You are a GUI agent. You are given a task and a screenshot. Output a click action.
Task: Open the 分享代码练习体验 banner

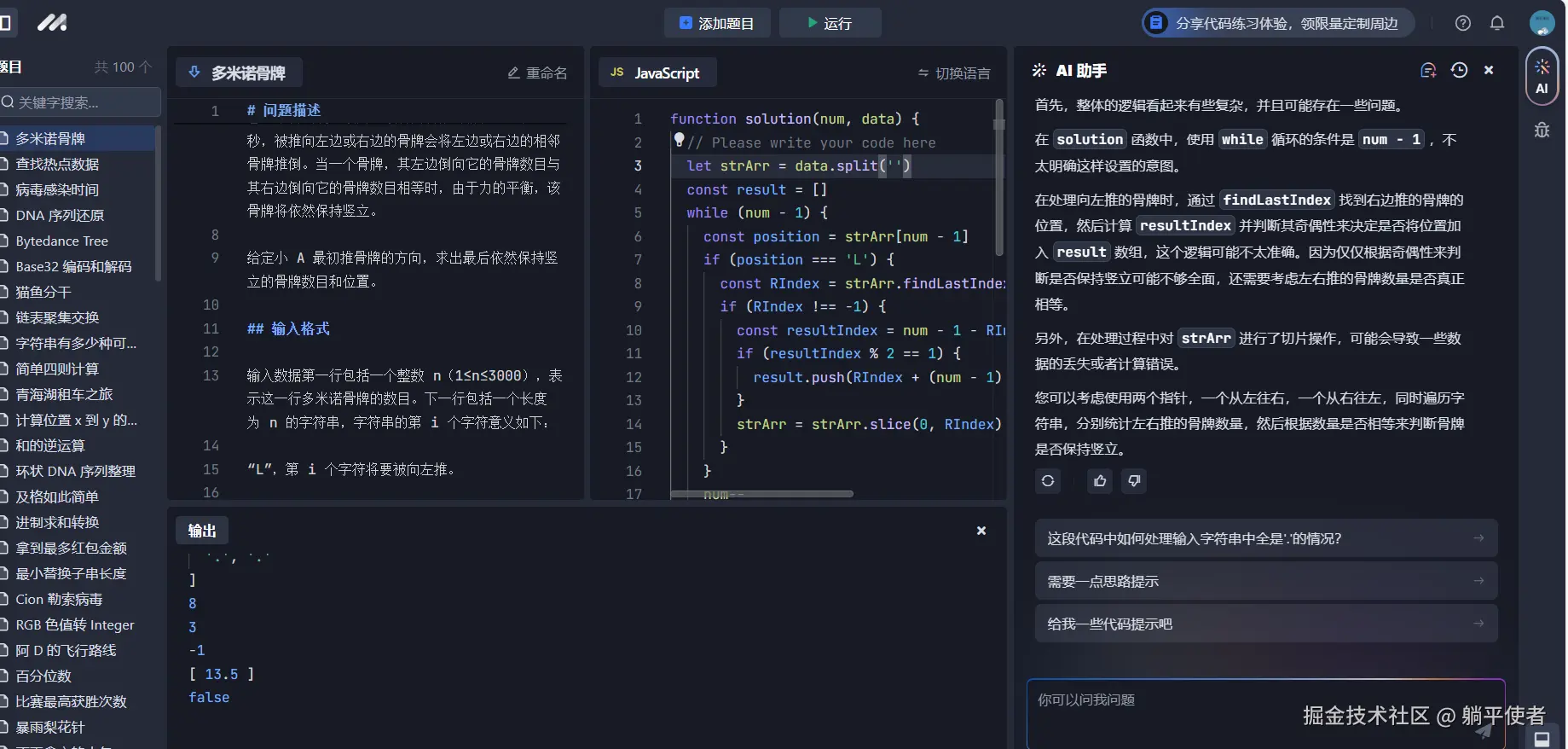point(1278,23)
